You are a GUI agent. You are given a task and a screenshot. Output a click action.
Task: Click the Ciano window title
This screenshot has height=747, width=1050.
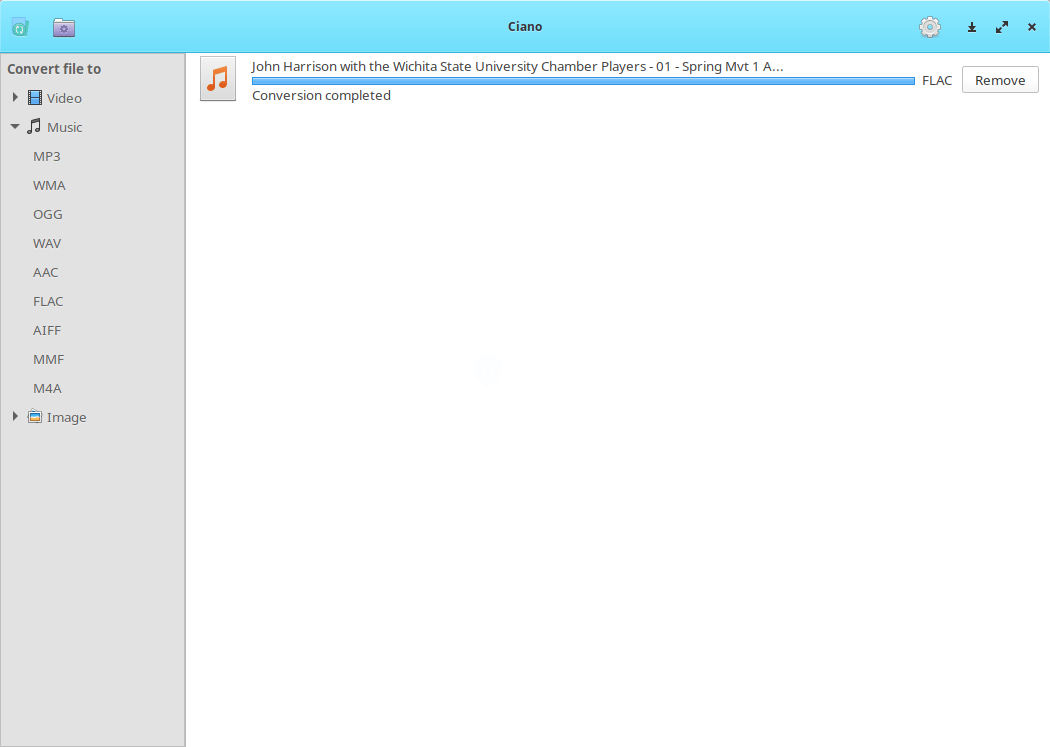pos(525,27)
